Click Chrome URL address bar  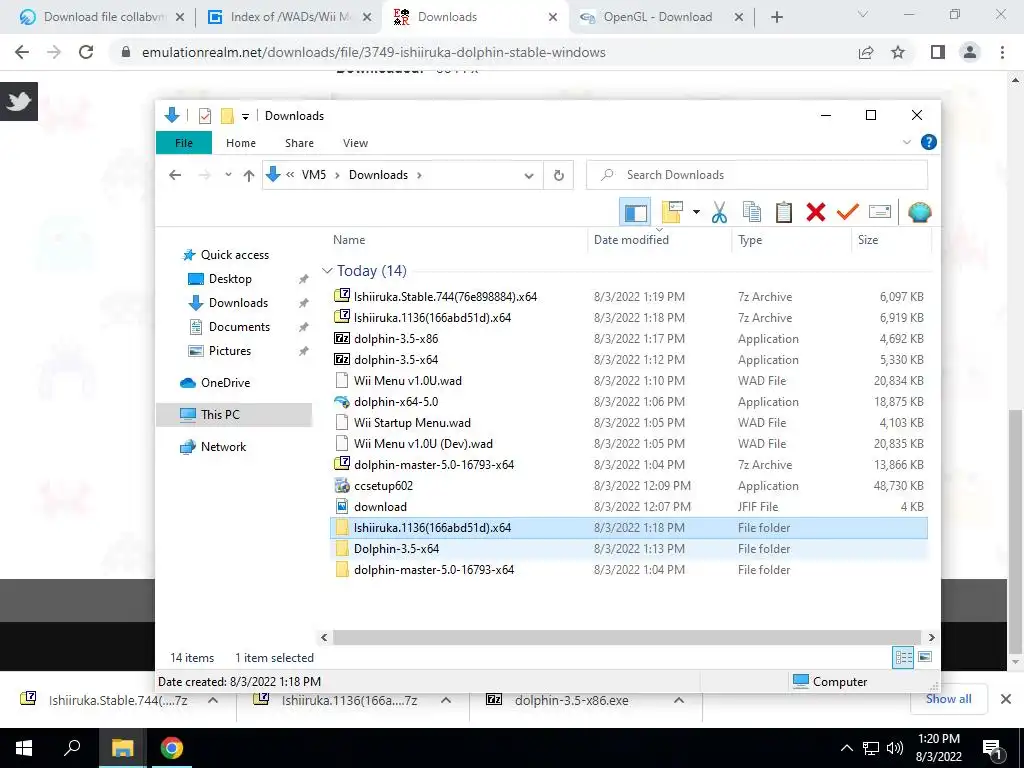(483, 52)
